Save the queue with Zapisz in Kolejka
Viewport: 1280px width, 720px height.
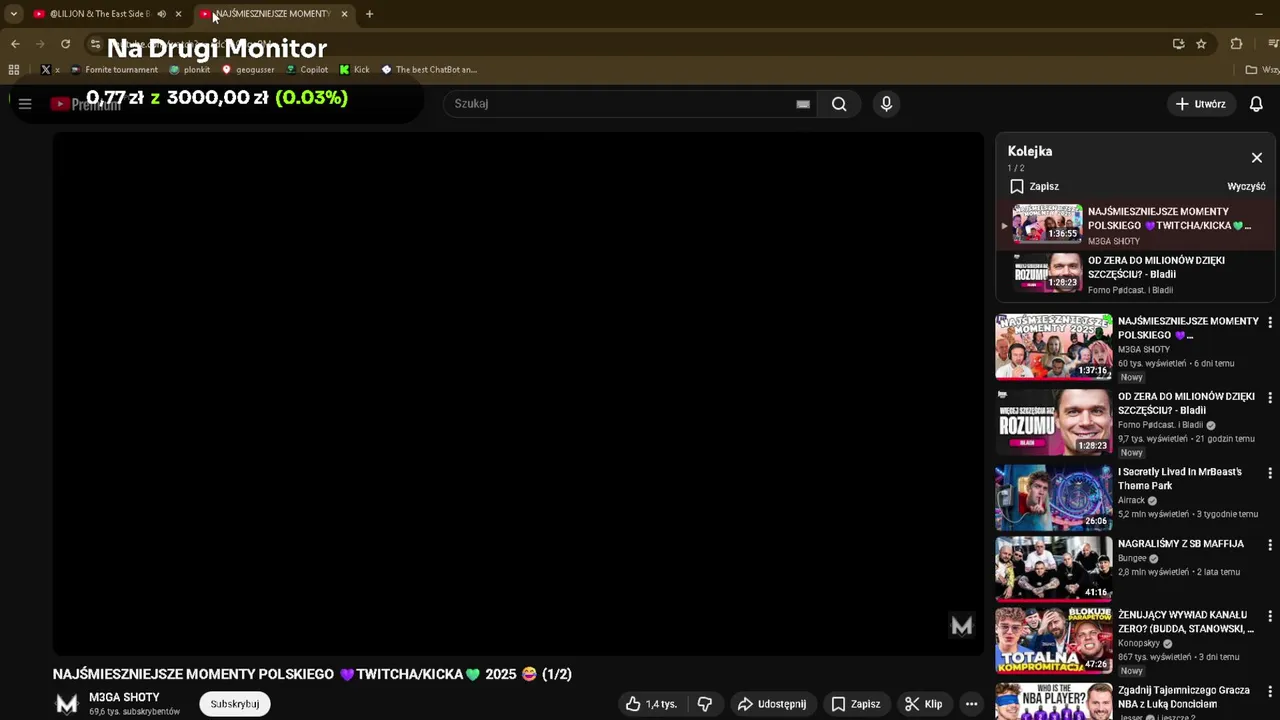coord(1034,187)
